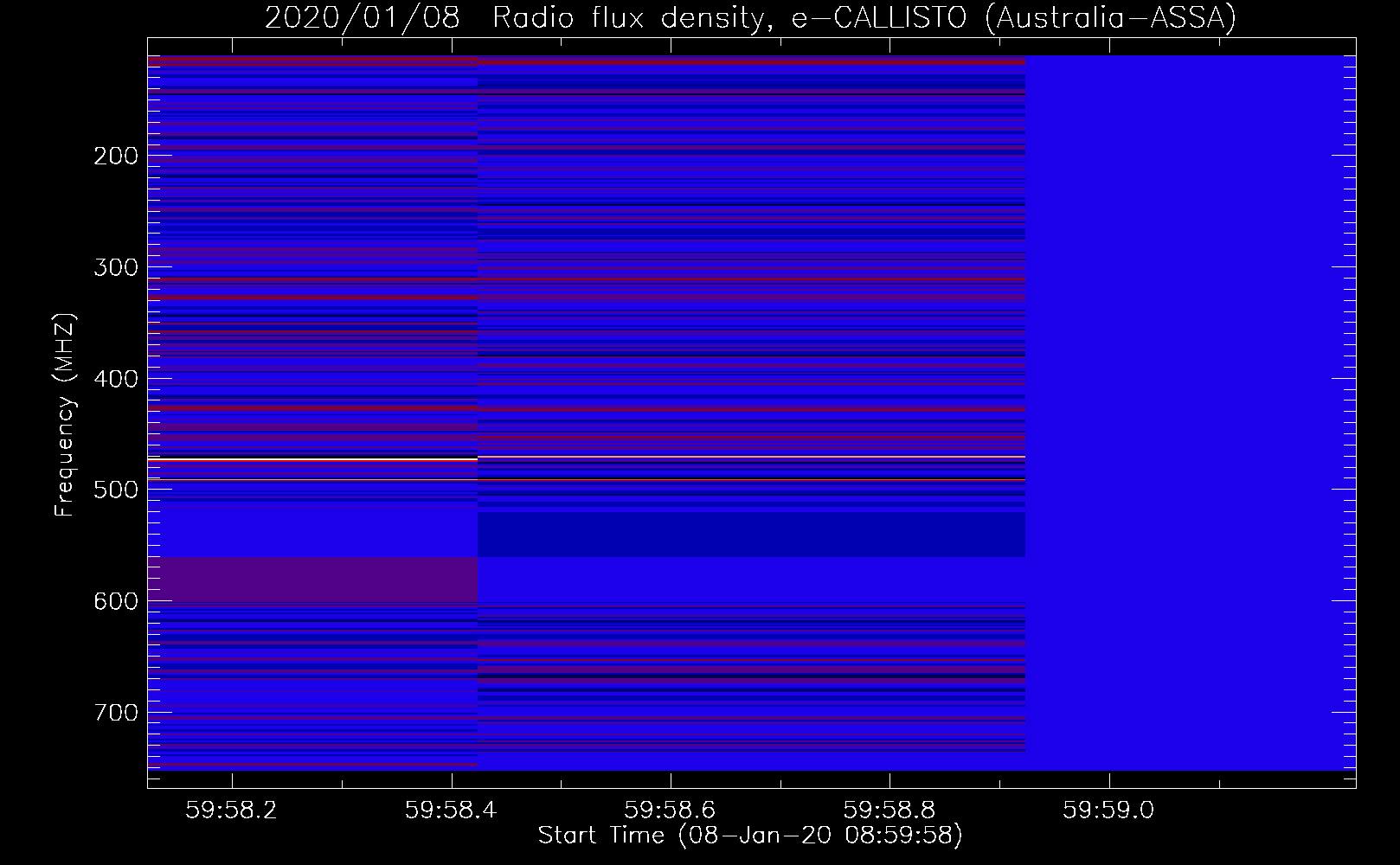Click the 59:58.8 time tick label

click(889, 811)
